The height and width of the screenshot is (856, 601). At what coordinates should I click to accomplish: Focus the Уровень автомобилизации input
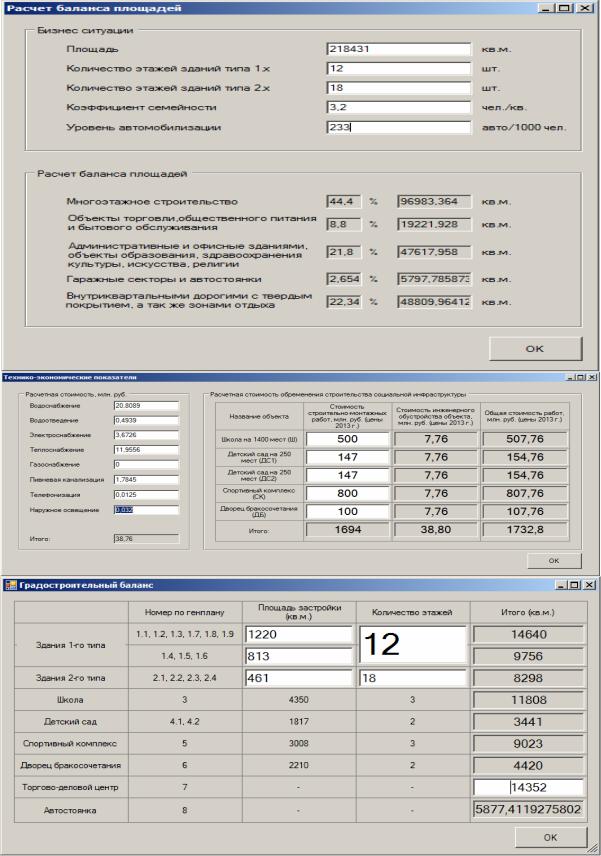(398, 127)
